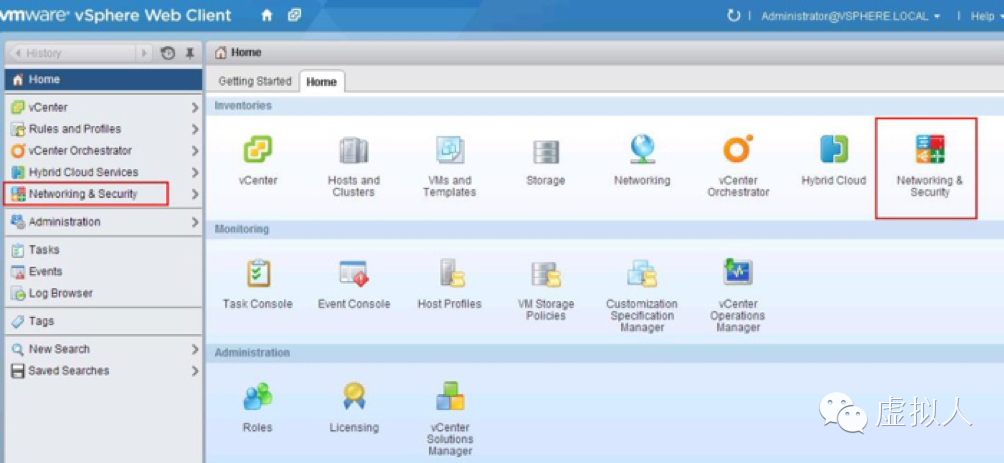Screen dimensions: 1004x463
Task: Open the Storage inventory icon
Action: click(546, 152)
